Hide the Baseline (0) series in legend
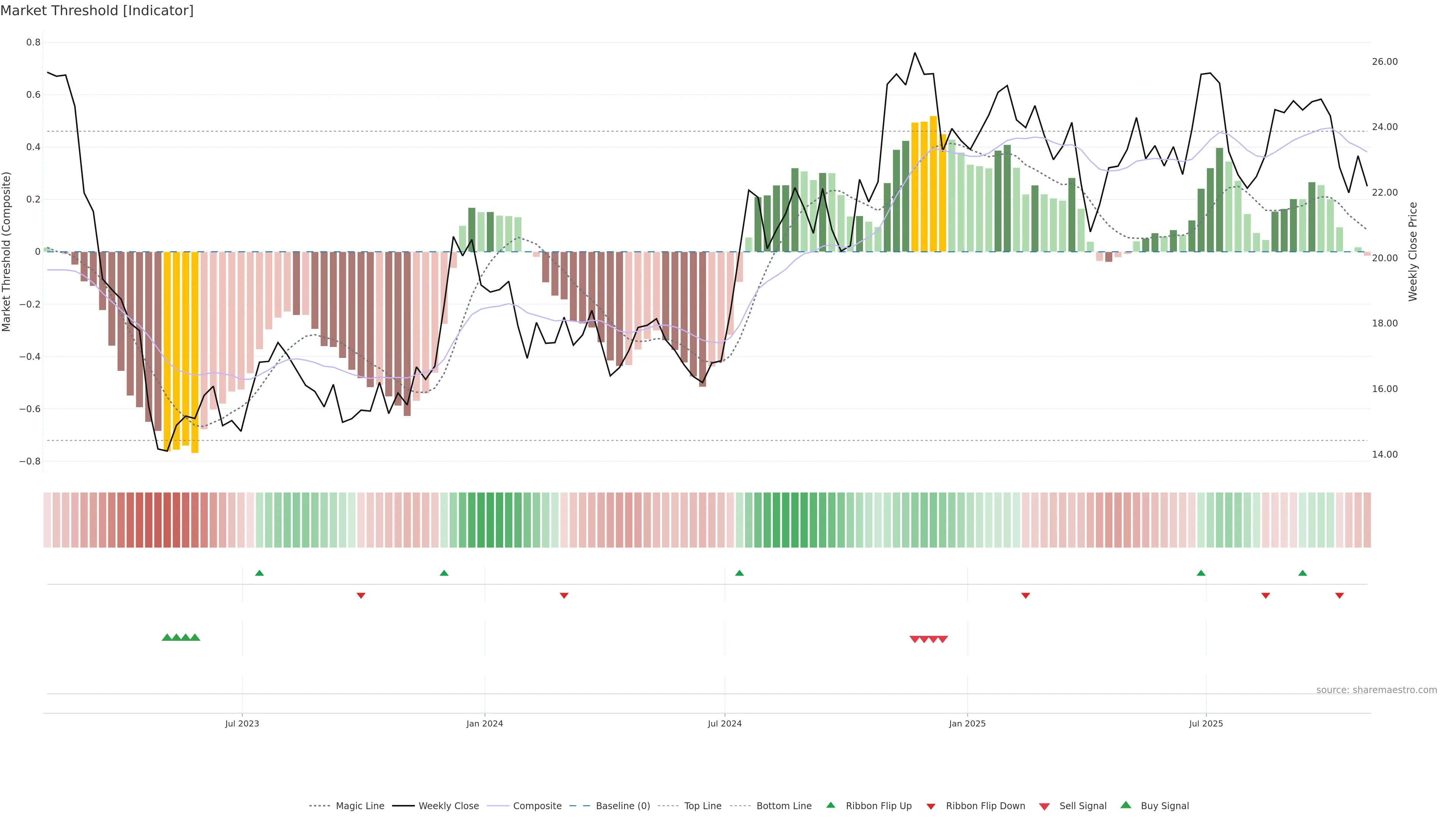 coord(623,806)
